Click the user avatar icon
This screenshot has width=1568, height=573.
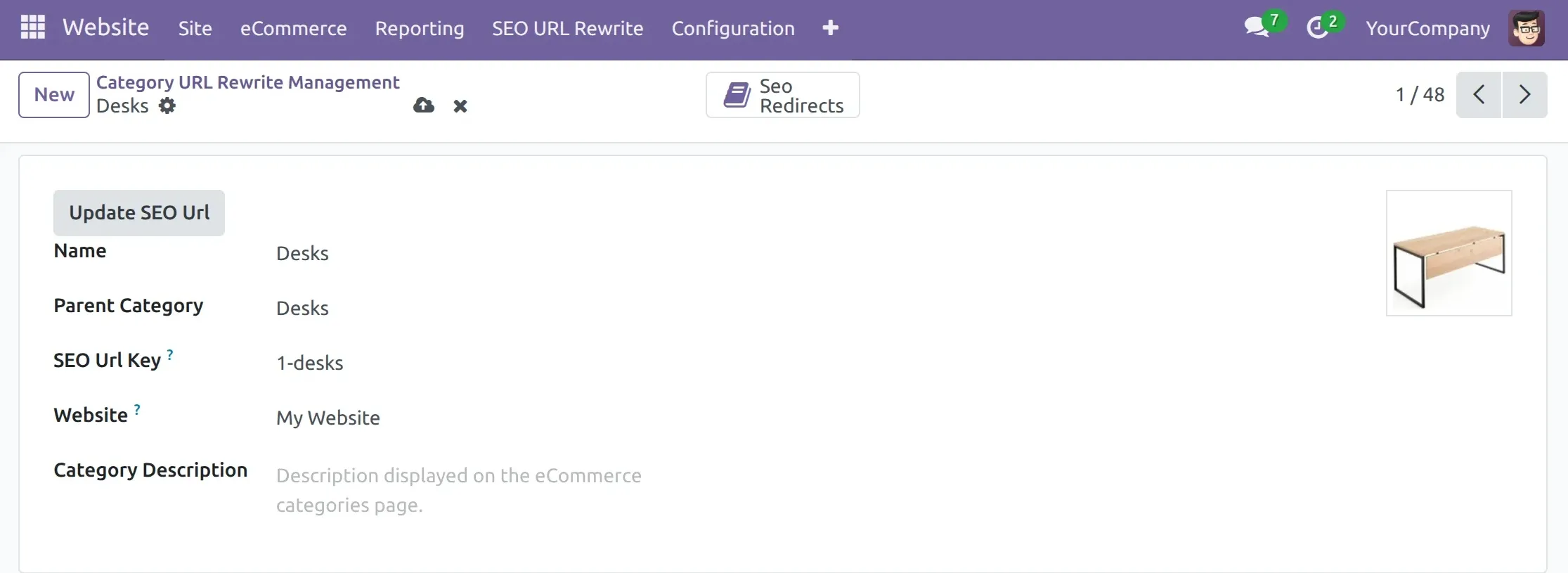pos(1526,28)
